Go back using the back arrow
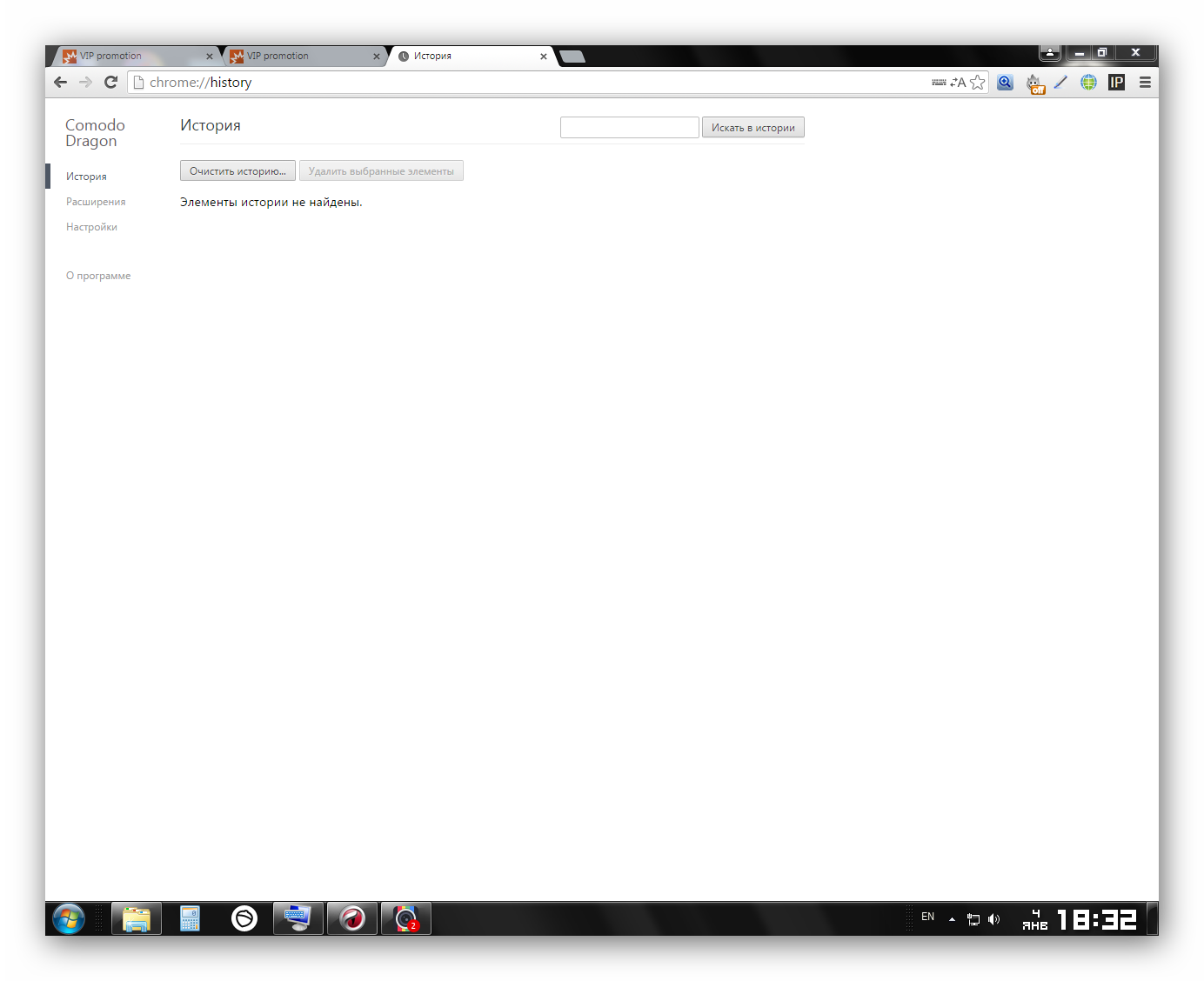This screenshot has height=981, width=1204. pyautogui.click(x=60, y=82)
